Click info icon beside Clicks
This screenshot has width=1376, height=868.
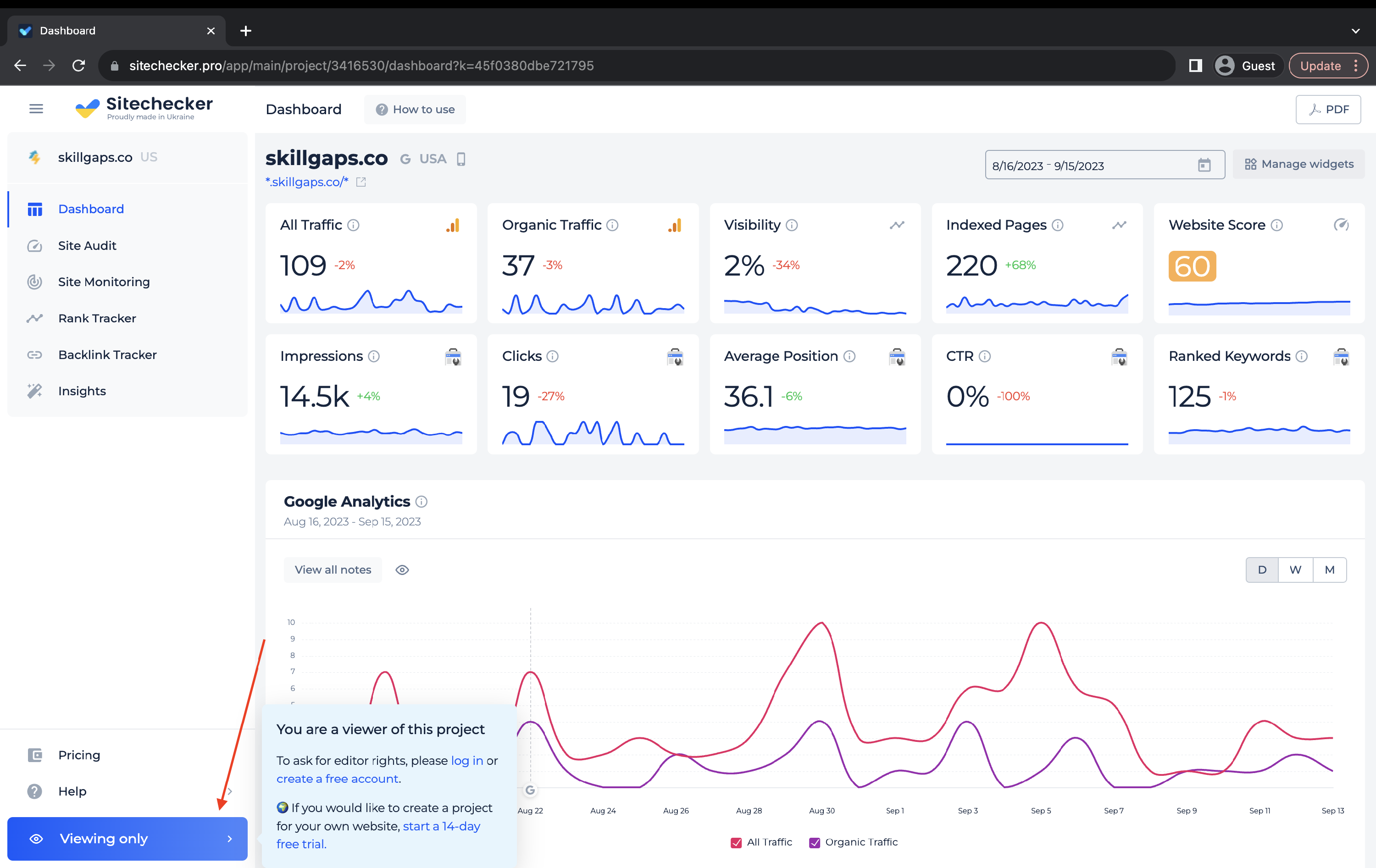point(553,357)
